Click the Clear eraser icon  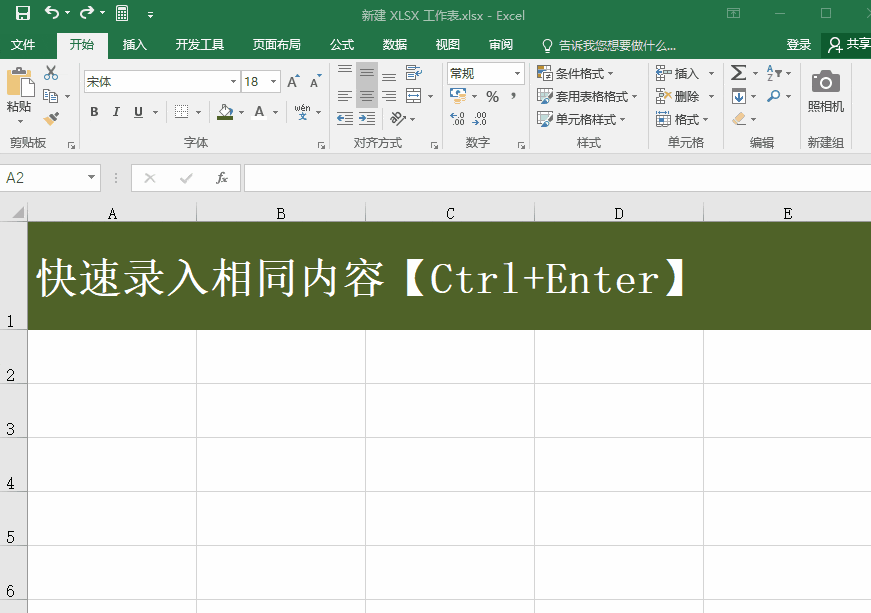pyautogui.click(x=739, y=118)
